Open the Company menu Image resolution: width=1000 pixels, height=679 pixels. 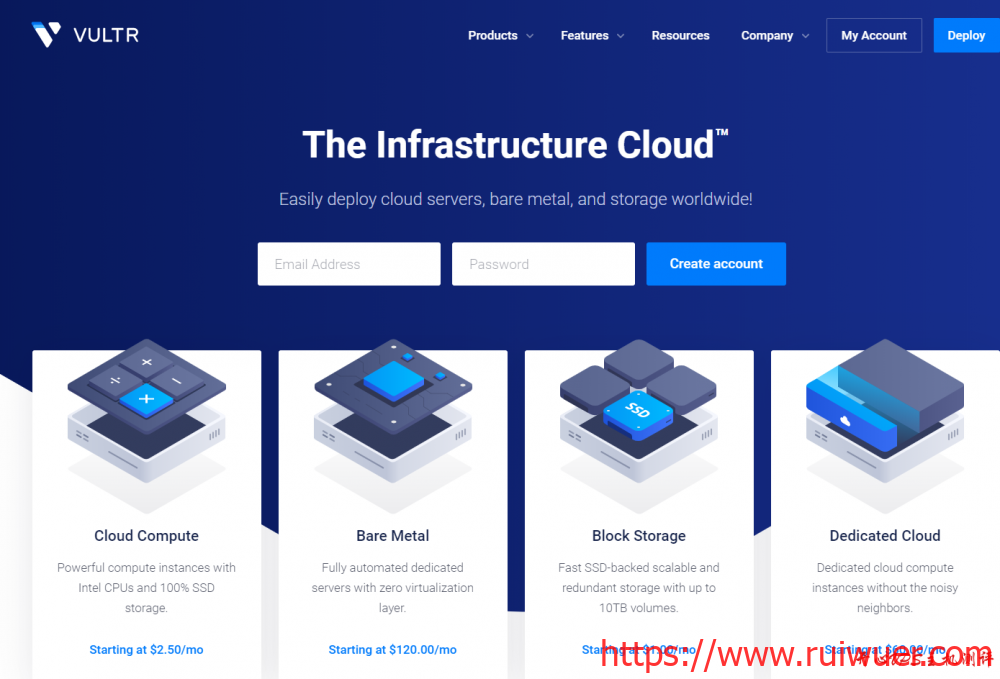coord(767,36)
